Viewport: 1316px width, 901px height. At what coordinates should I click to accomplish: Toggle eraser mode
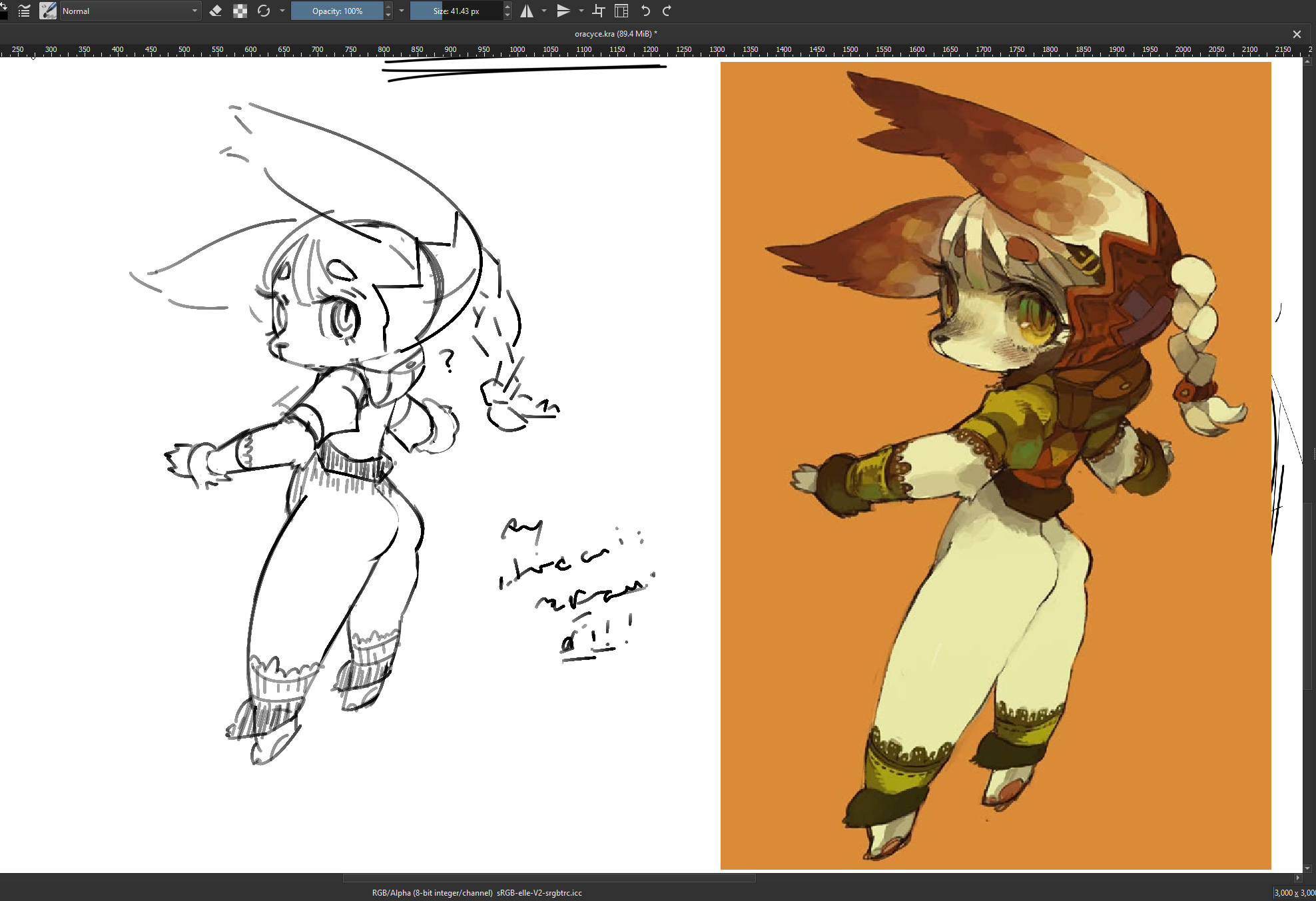pyautogui.click(x=216, y=11)
